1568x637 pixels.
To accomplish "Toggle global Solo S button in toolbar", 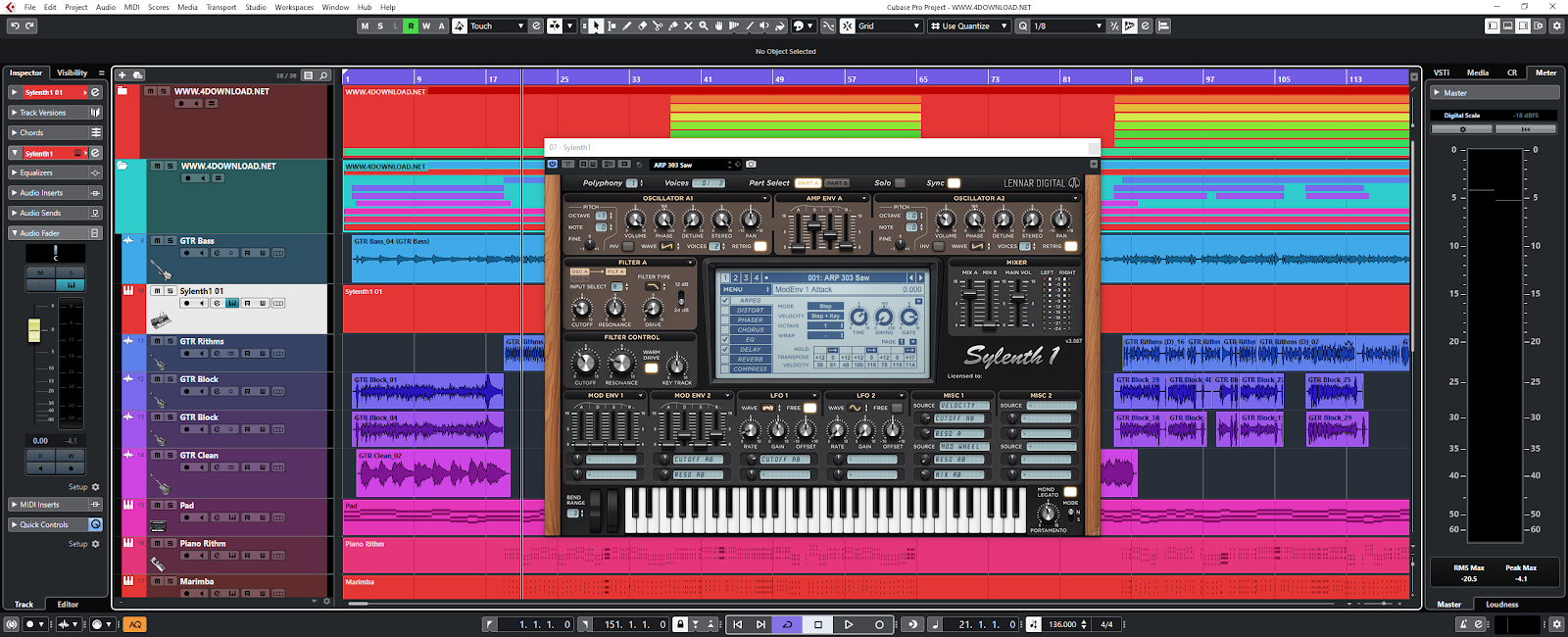I will [380, 25].
